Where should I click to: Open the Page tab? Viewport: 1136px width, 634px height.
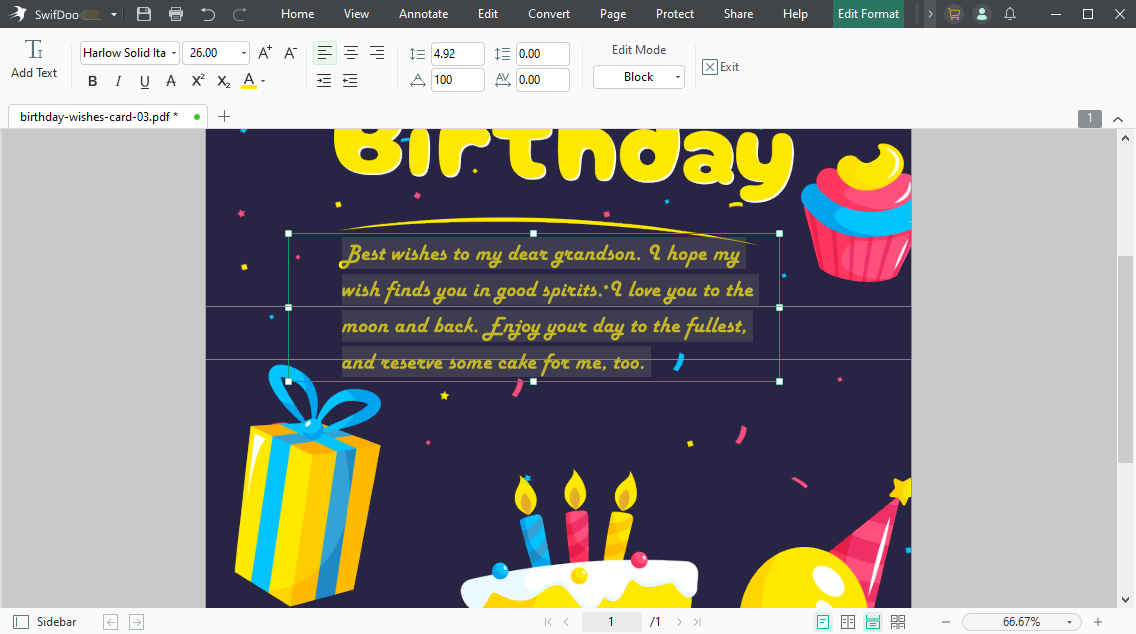(613, 14)
